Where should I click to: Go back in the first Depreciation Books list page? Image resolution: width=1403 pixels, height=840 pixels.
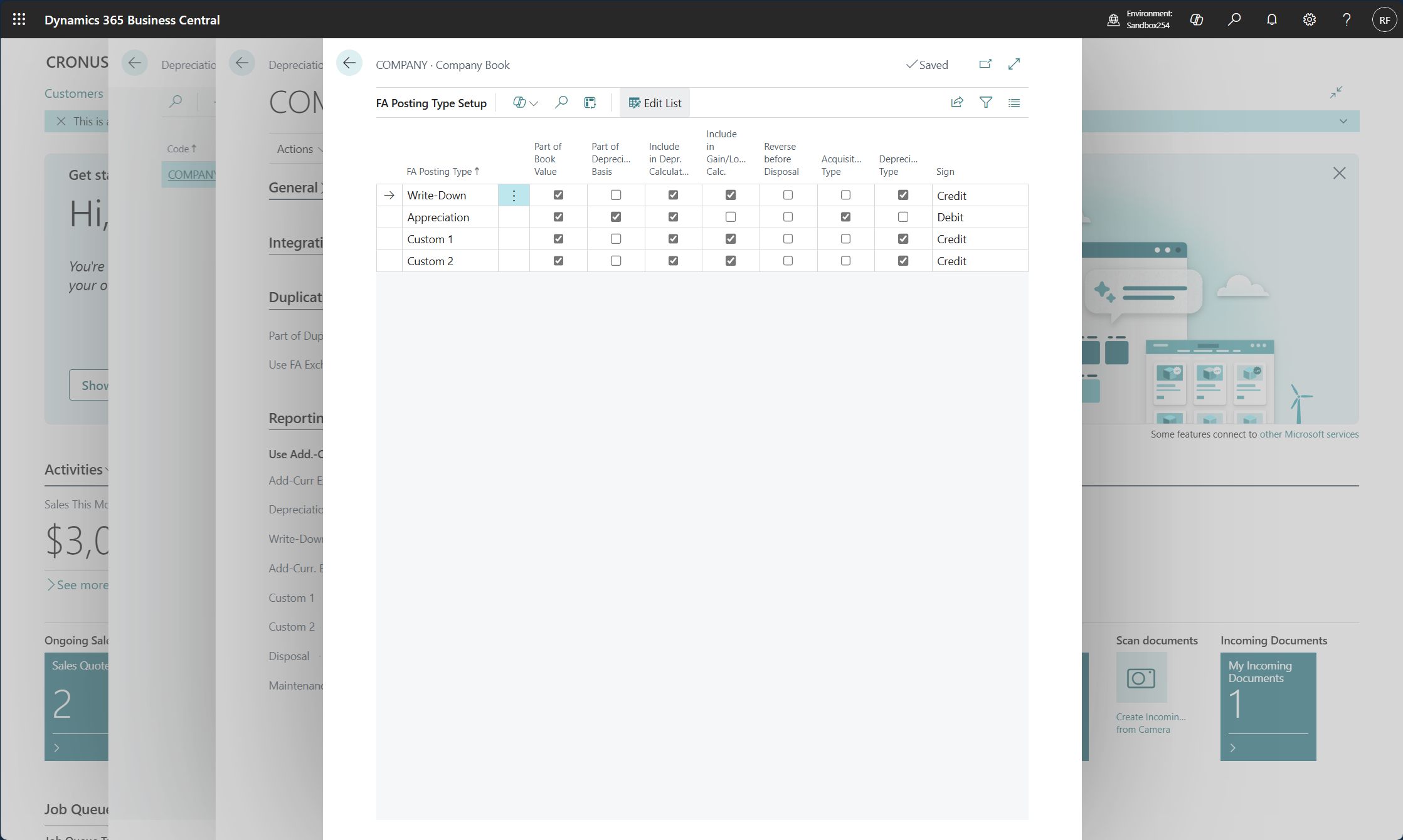coord(134,63)
